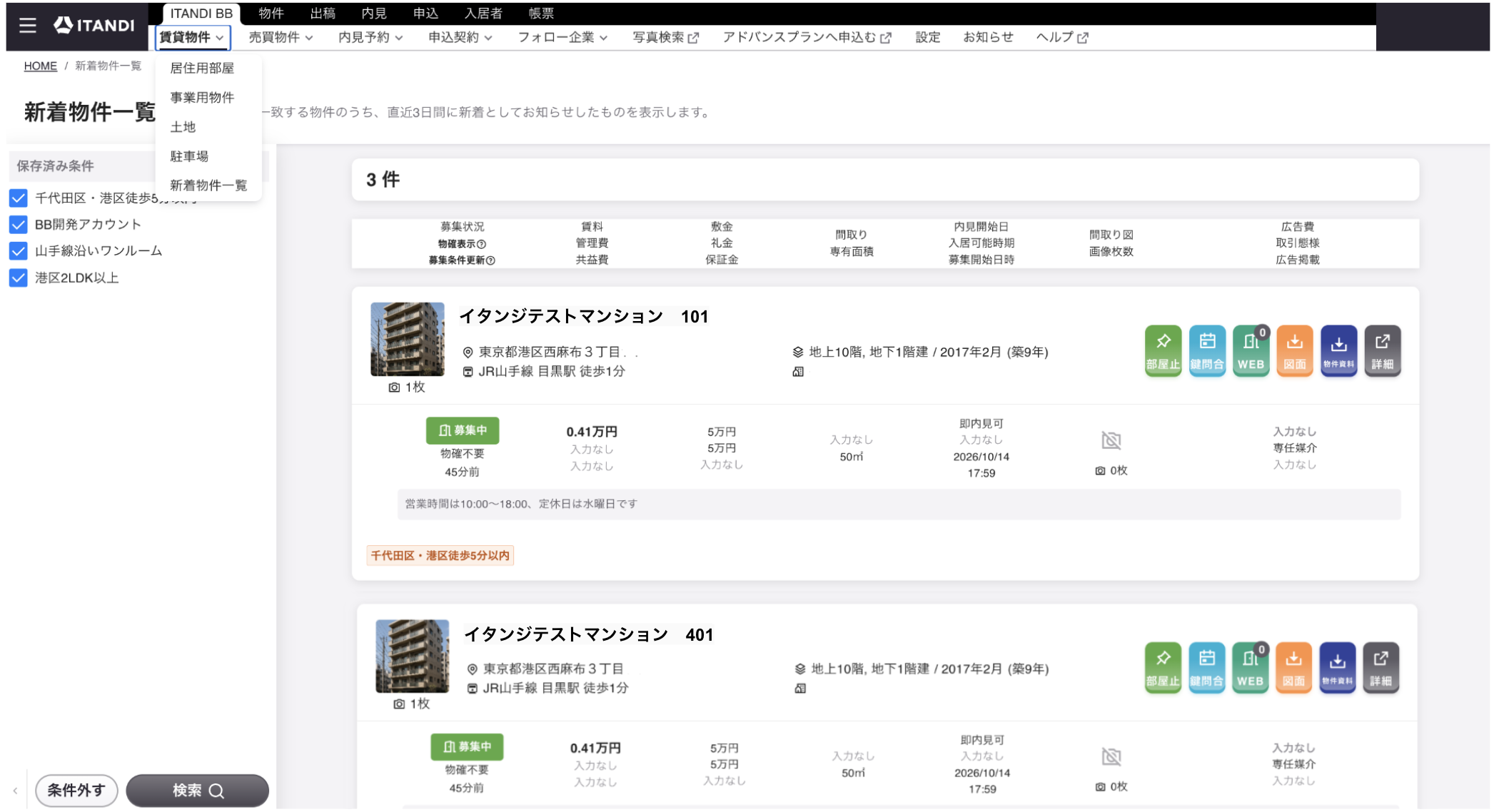The image size is (1499, 812).
Task: Click the 検索 search button
Action: [x=198, y=790]
